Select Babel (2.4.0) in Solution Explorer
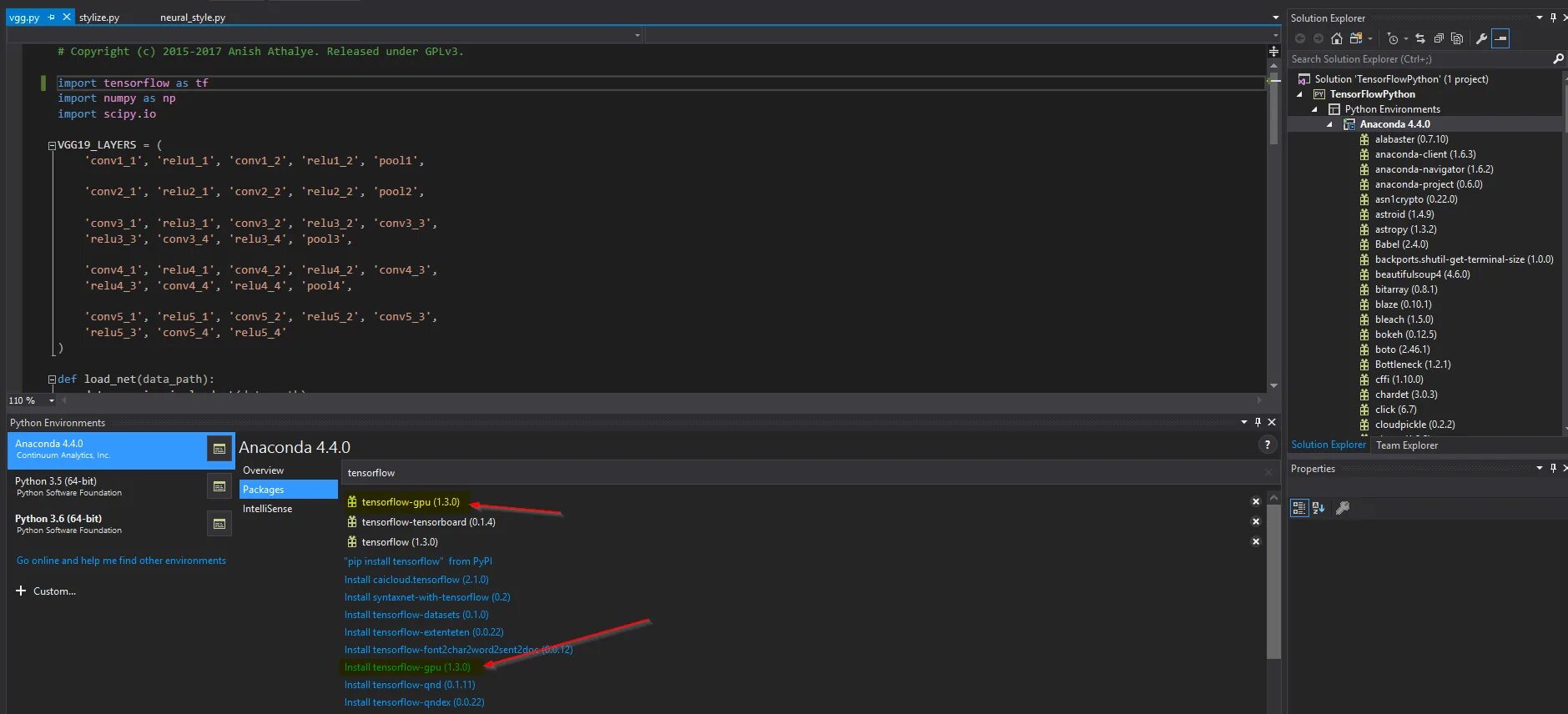1568x714 pixels. (1401, 244)
